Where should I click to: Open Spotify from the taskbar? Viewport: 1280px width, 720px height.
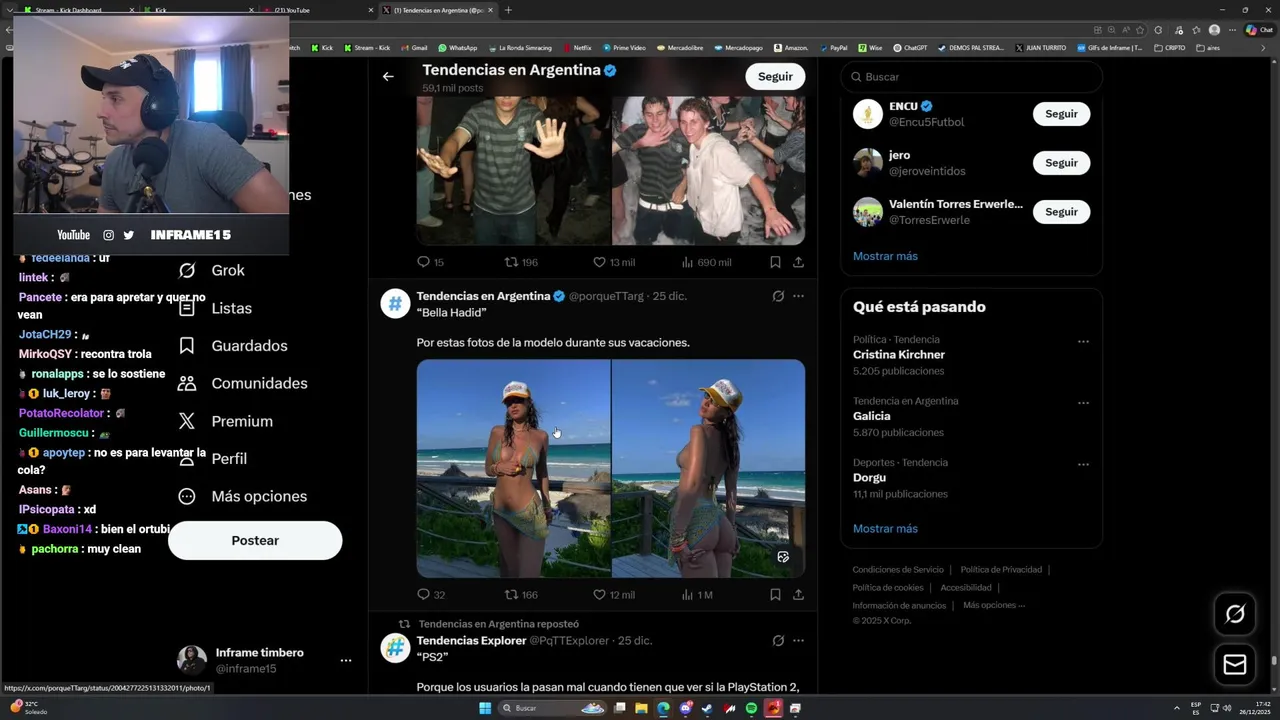click(x=752, y=708)
